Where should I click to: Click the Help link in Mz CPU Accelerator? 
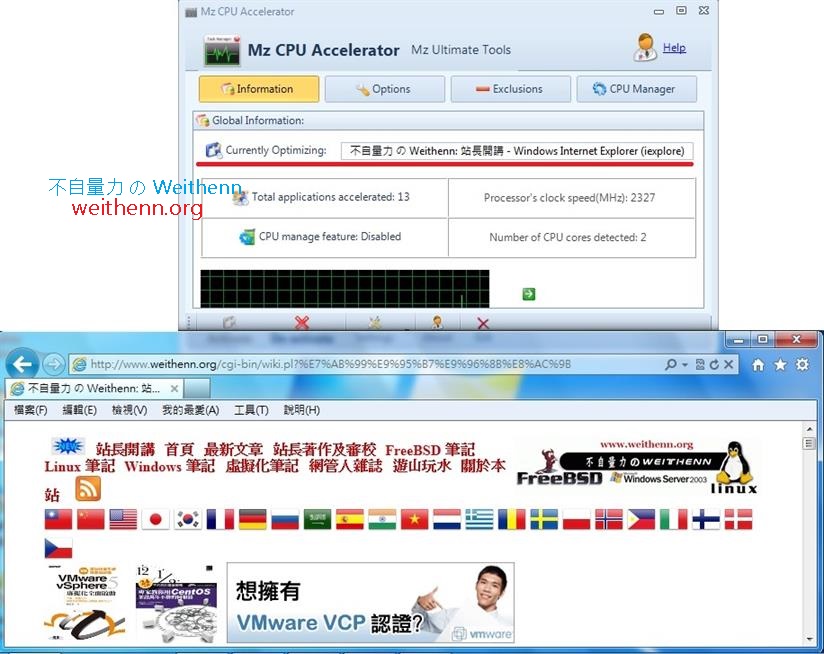pyautogui.click(x=674, y=48)
